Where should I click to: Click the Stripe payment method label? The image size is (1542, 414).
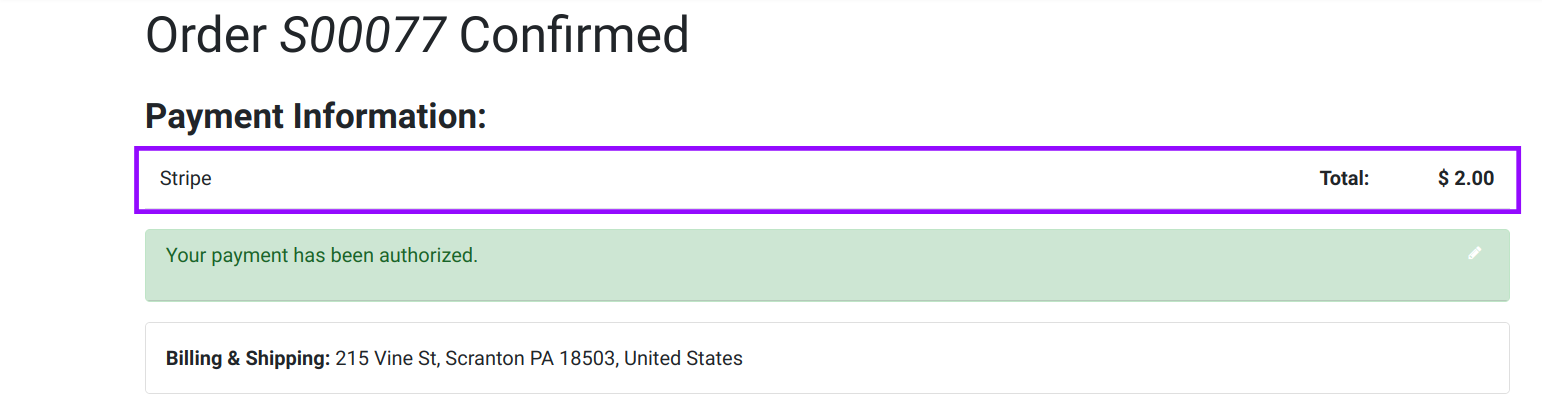(186, 179)
